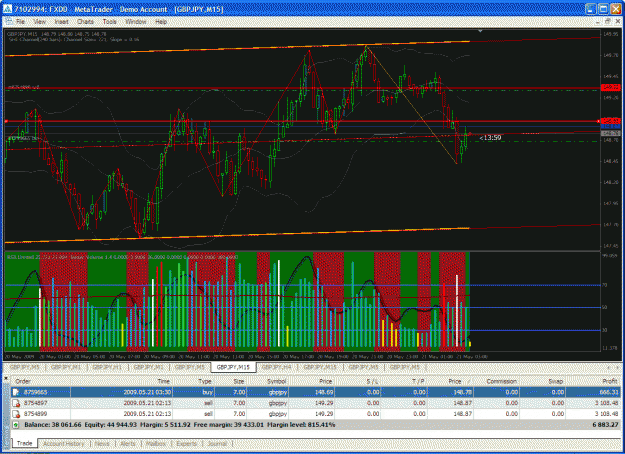Screen dimensions: 625x454
Task: Select order number 8754899
Action: pyautogui.click(x=35, y=414)
